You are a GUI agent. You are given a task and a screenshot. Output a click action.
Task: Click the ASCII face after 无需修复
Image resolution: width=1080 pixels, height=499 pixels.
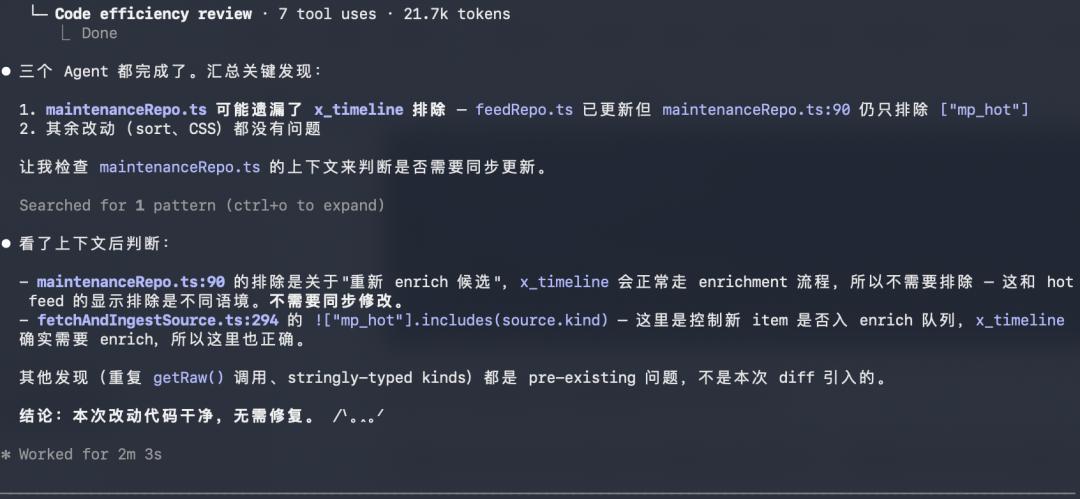pyautogui.click(x=359, y=415)
